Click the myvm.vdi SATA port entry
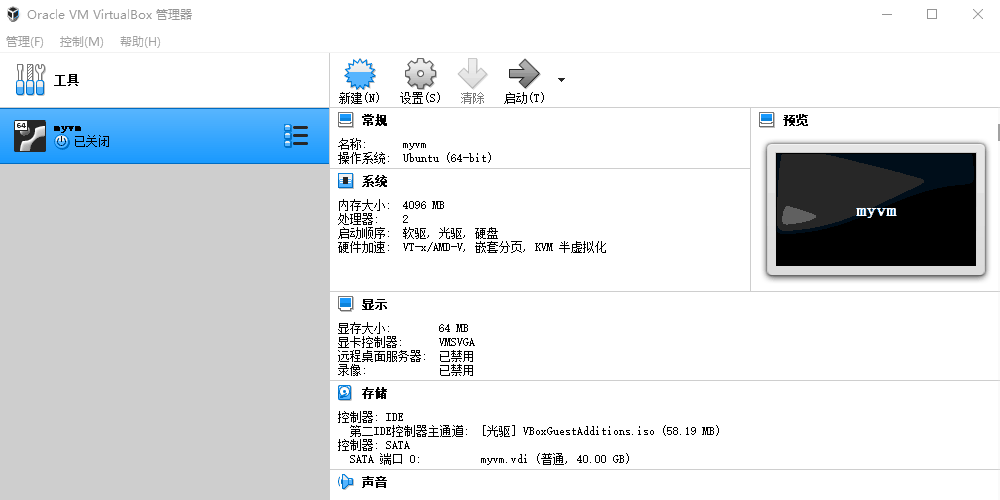1000x500 pixels. point(555,459)
